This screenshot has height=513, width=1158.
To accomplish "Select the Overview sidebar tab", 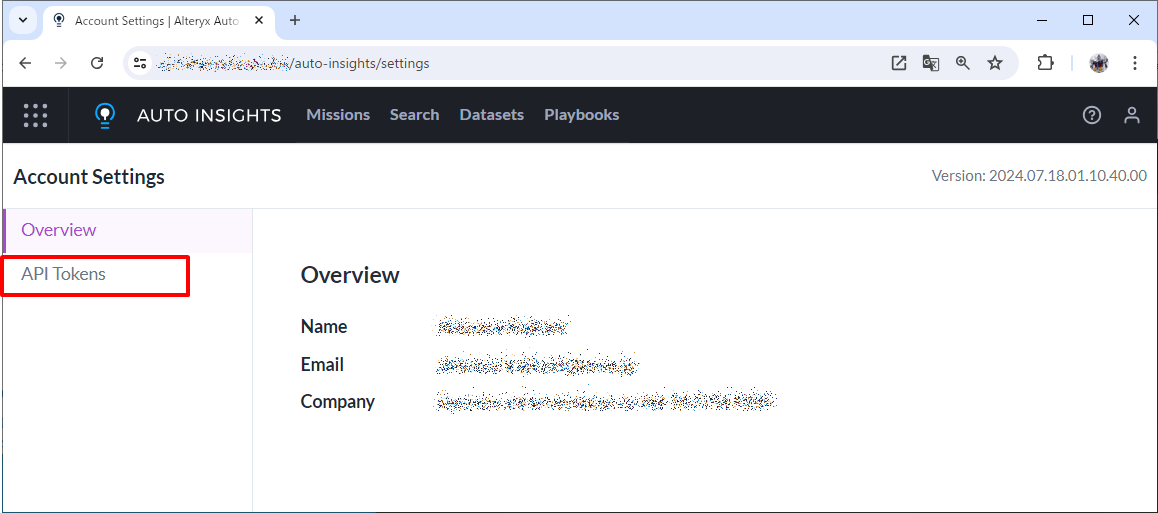I will [x=59, y=230].
